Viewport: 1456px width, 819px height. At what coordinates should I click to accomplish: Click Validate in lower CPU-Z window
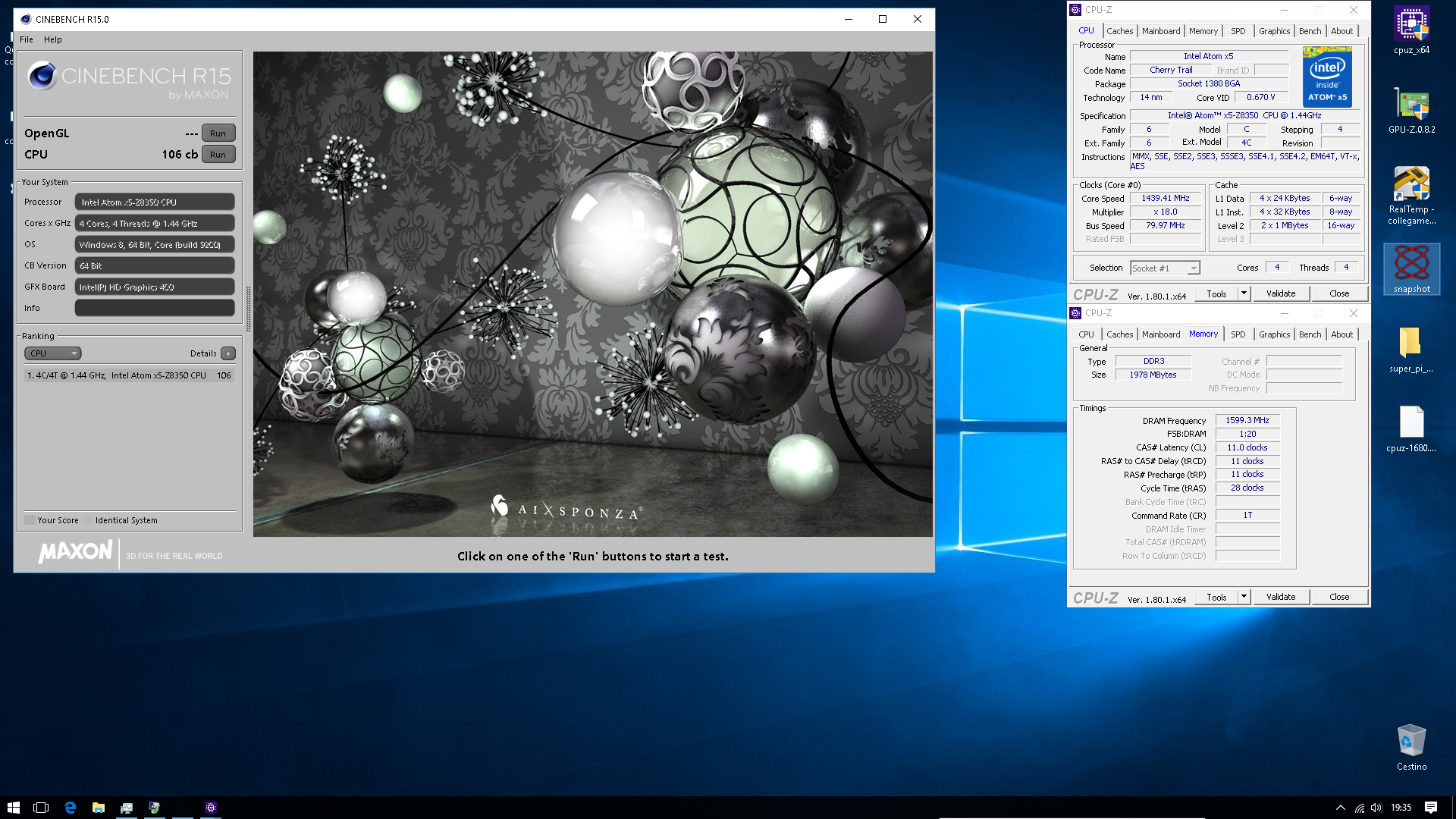[x=1281, y=597]
